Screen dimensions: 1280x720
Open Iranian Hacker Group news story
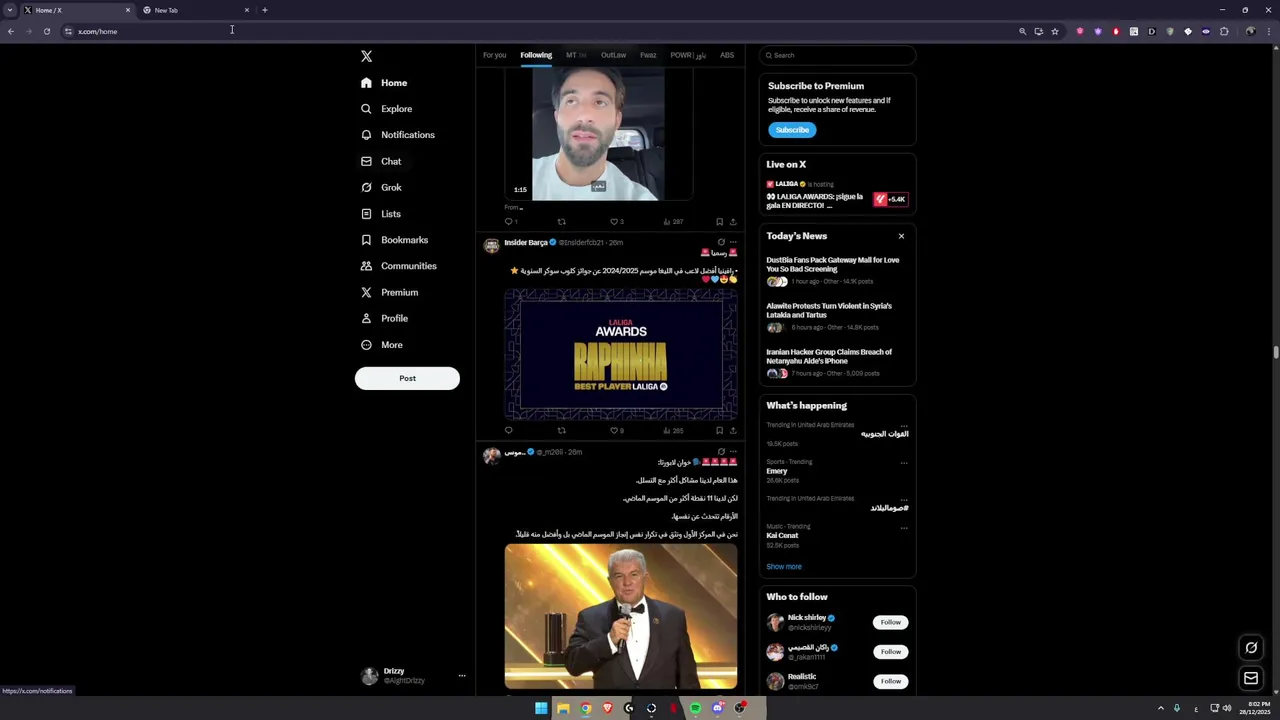(837, 364)
